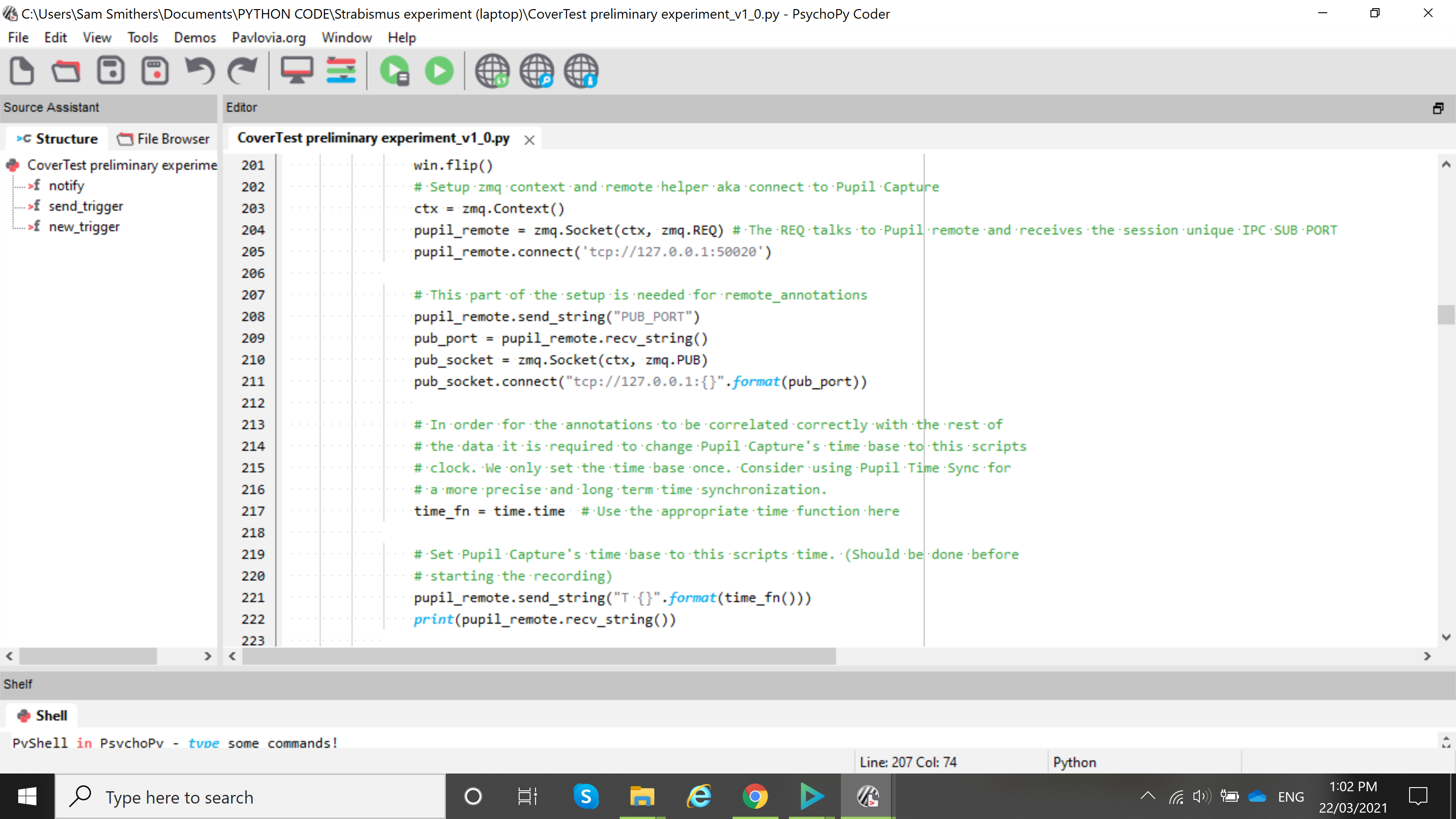Image resolution: width=1456 pixels, height=819 pixels.
Task: Open the Demos menu
Action: [194, 37]
